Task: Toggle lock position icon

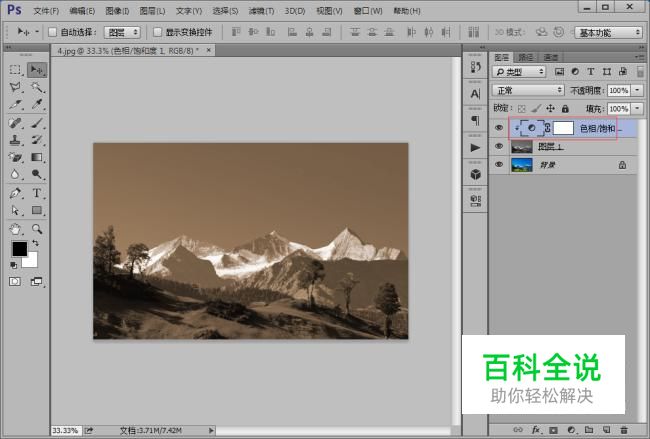Action: [x=551, y=109]
